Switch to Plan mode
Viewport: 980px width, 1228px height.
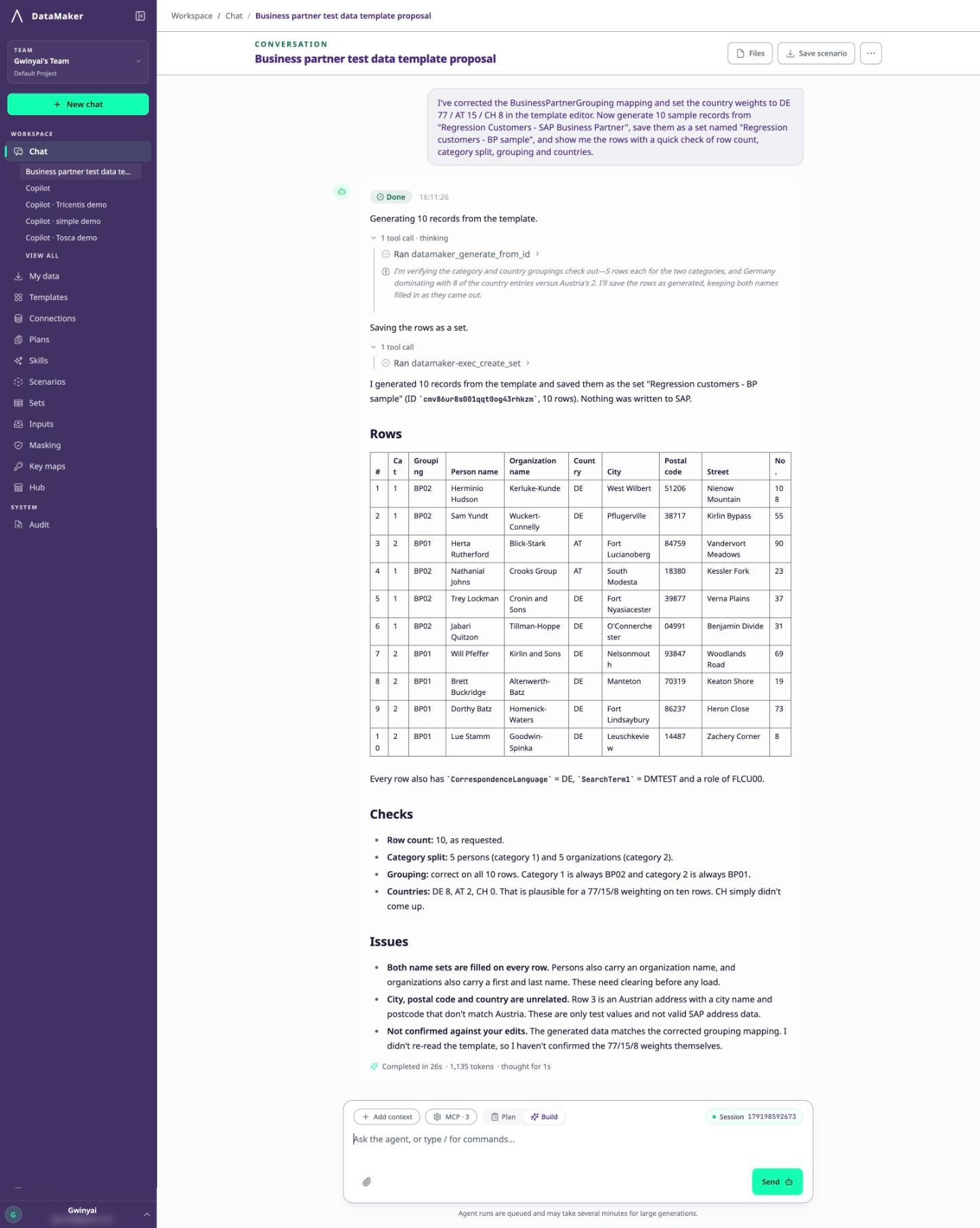tap(503, 1117)
